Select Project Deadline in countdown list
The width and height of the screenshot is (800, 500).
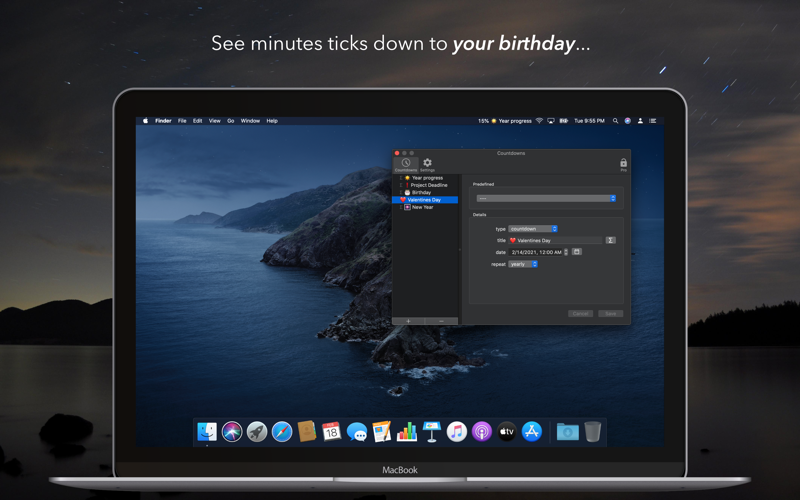tap(424, 185)
